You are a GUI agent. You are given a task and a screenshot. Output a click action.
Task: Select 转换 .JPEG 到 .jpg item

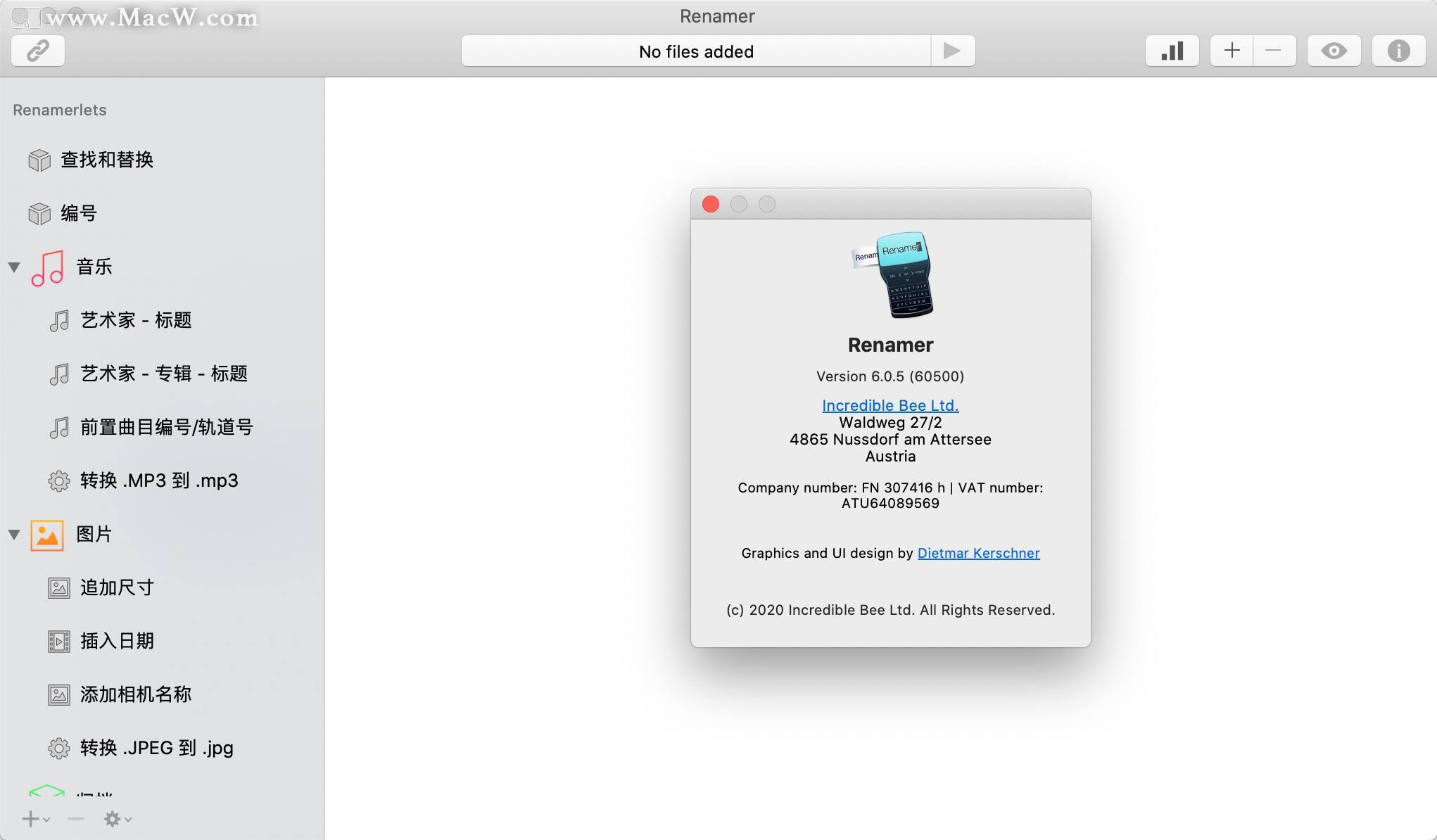point(156,748)
